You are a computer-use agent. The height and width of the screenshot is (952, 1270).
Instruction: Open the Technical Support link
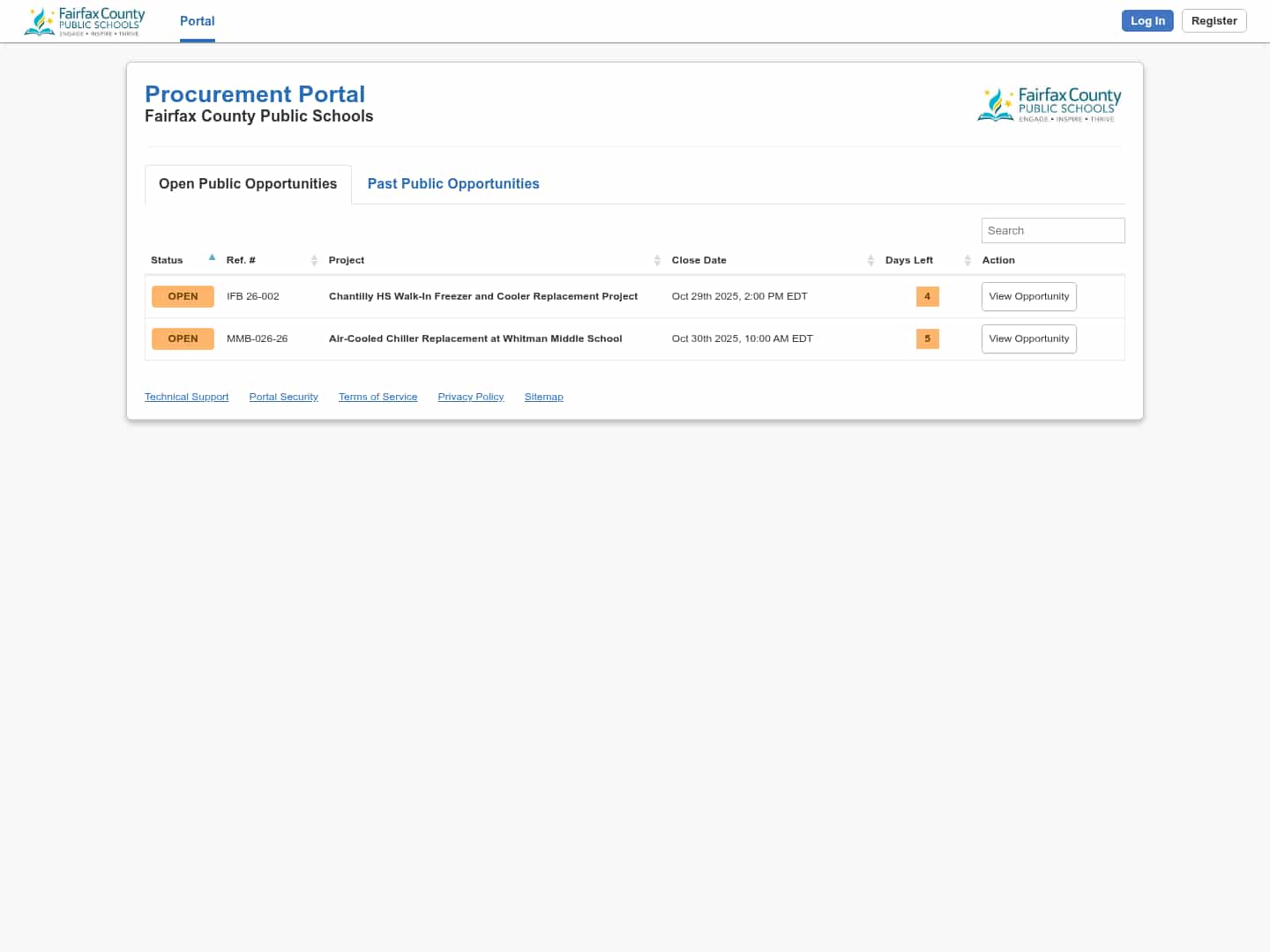coord(186,397)
